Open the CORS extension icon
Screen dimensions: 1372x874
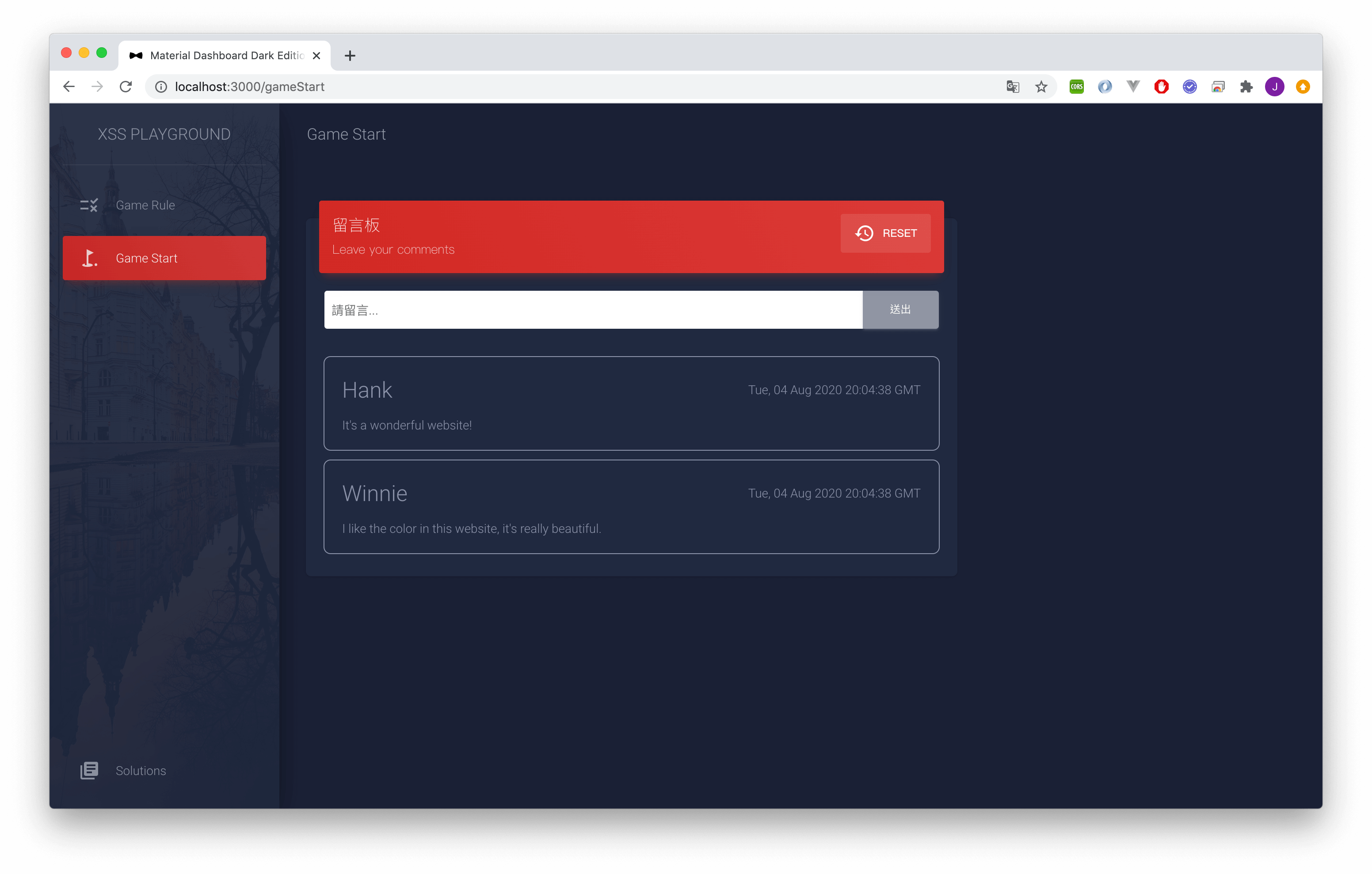tap(1076, 87)
